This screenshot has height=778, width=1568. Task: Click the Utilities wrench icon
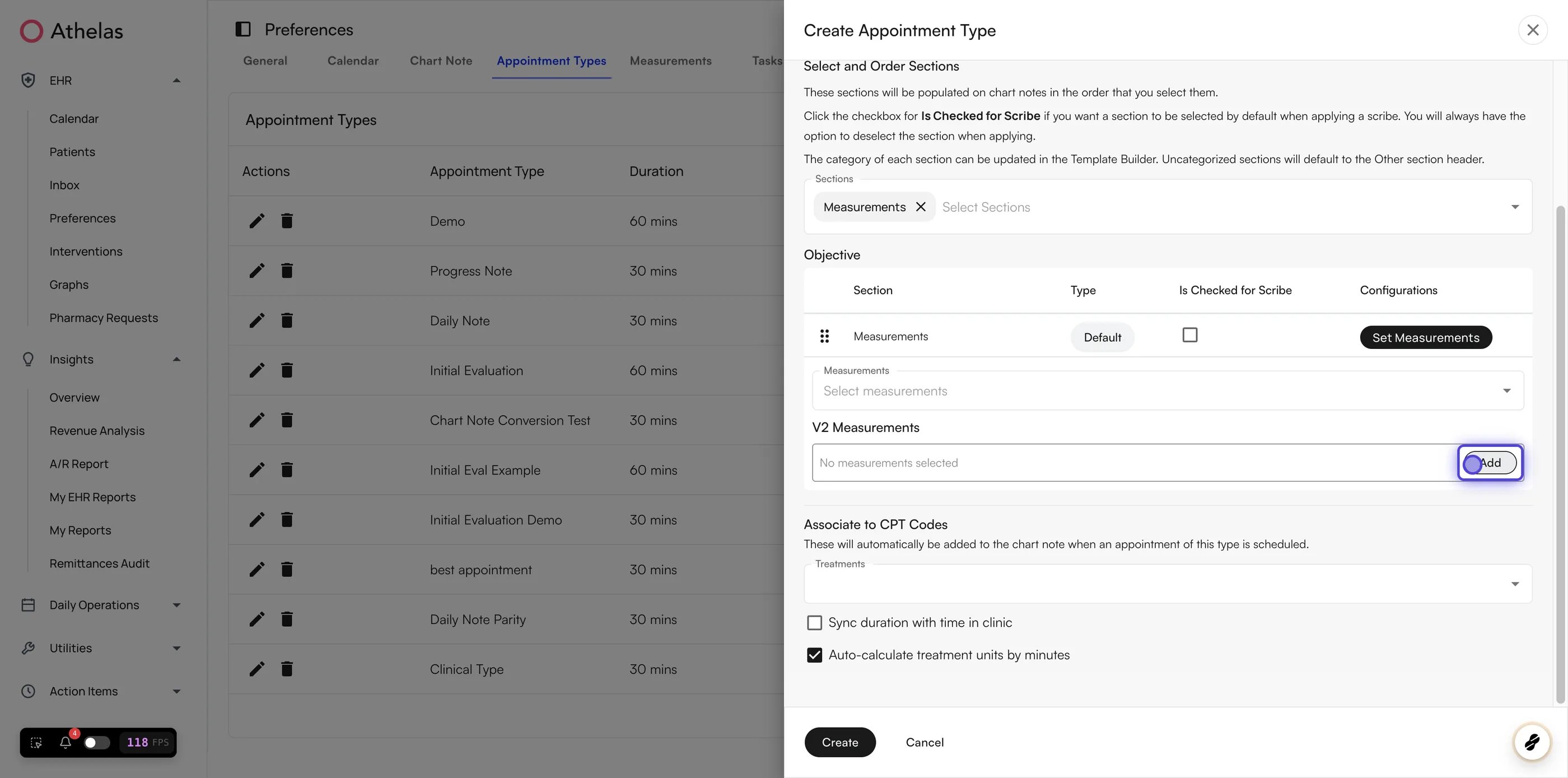tap(28, 649)
